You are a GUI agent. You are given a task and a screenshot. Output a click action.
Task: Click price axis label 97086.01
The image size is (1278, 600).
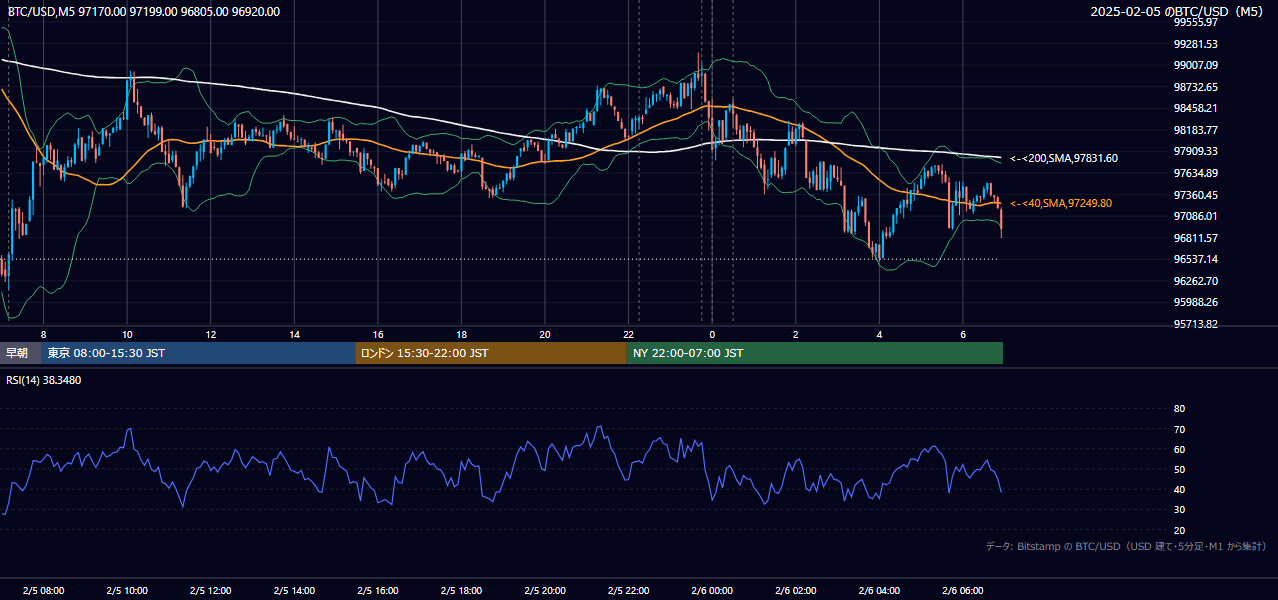pos(1196,216)
